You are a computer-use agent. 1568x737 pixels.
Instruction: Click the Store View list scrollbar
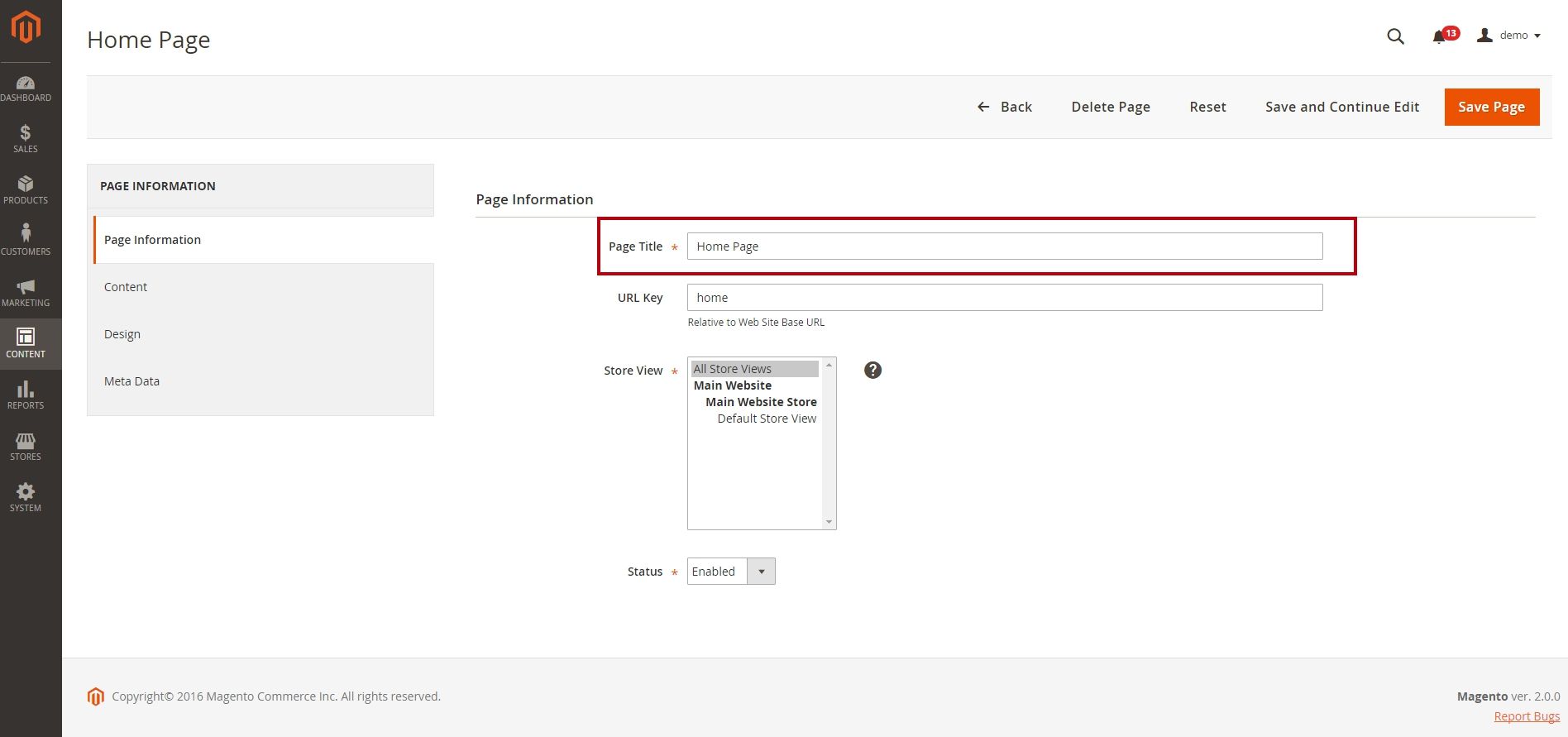coord(829,443)
